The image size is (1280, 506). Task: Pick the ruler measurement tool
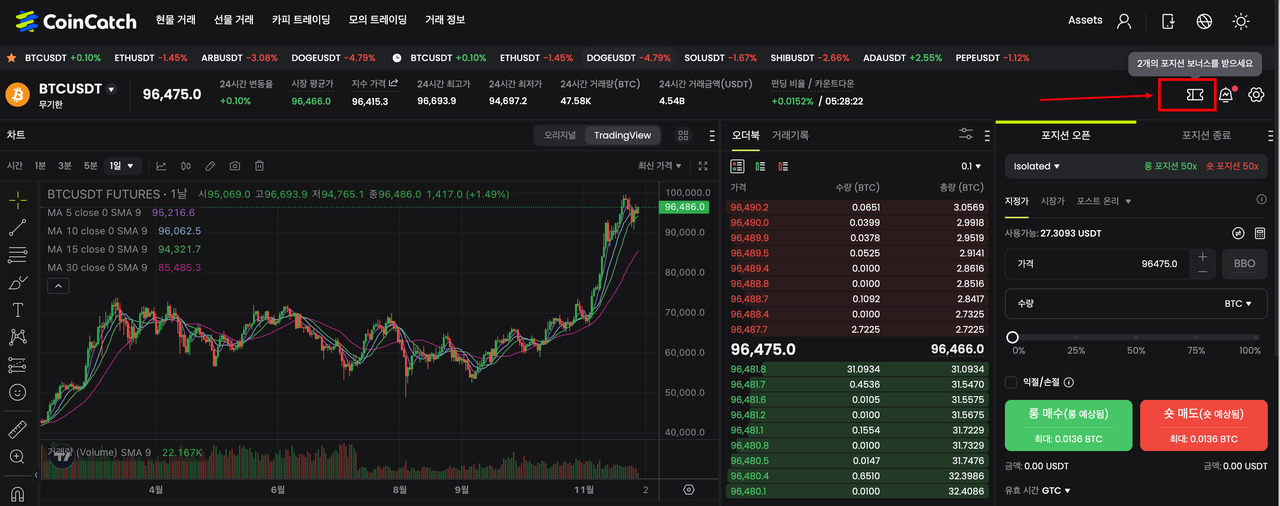pyautogui.click(x=17, y=430)
